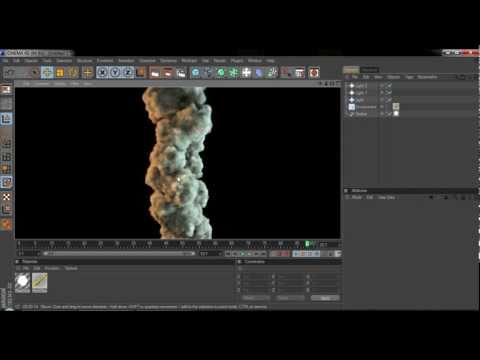Switch to the Structure tab beside Objects

pyautogui.click(x=369, y=70)
